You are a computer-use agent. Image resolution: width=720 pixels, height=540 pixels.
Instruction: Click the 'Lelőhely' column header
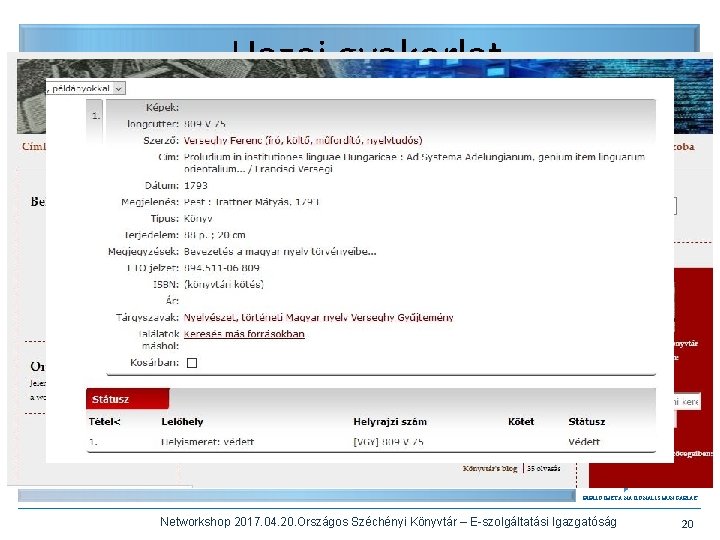coord(182,422)
